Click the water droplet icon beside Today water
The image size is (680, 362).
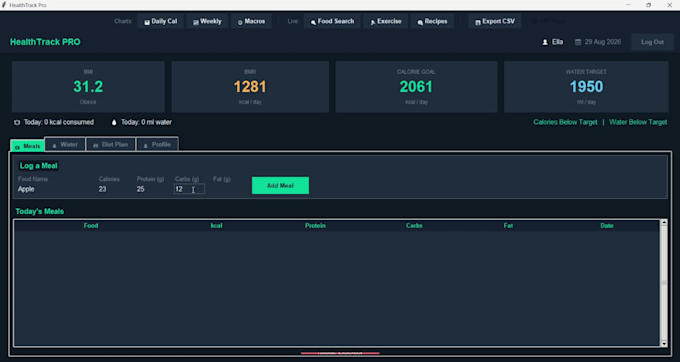tap(114, 122)
